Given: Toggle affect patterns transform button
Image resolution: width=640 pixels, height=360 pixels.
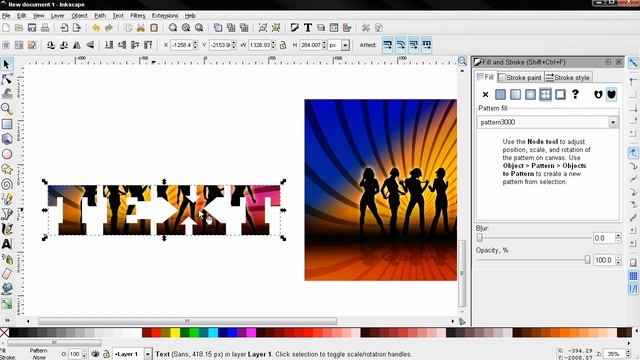Looking at the screenshot, I should [427, 45].
